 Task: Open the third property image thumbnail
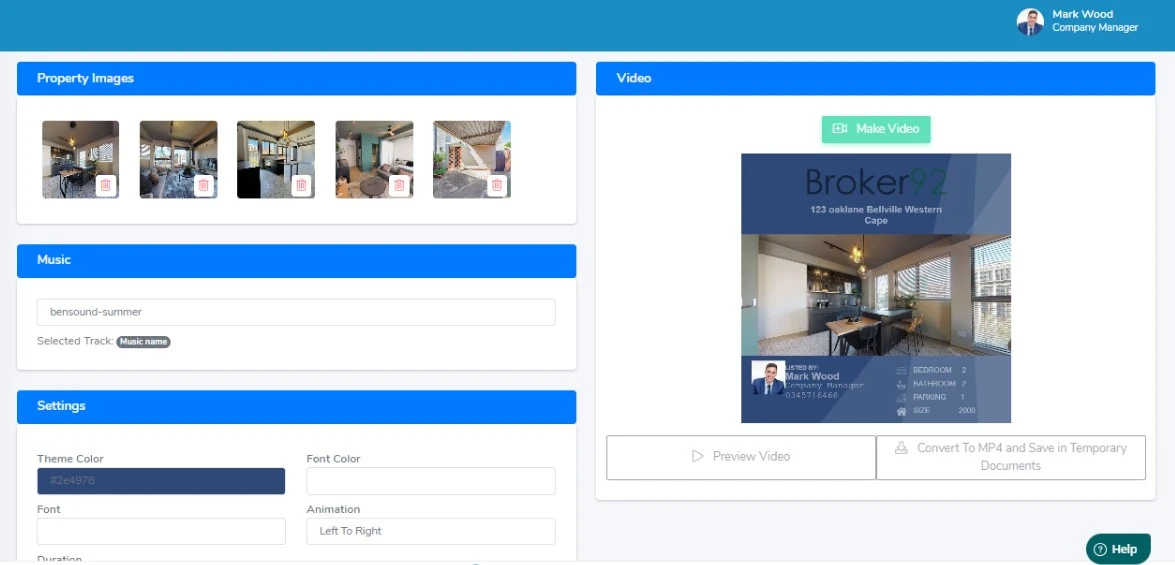276,159
